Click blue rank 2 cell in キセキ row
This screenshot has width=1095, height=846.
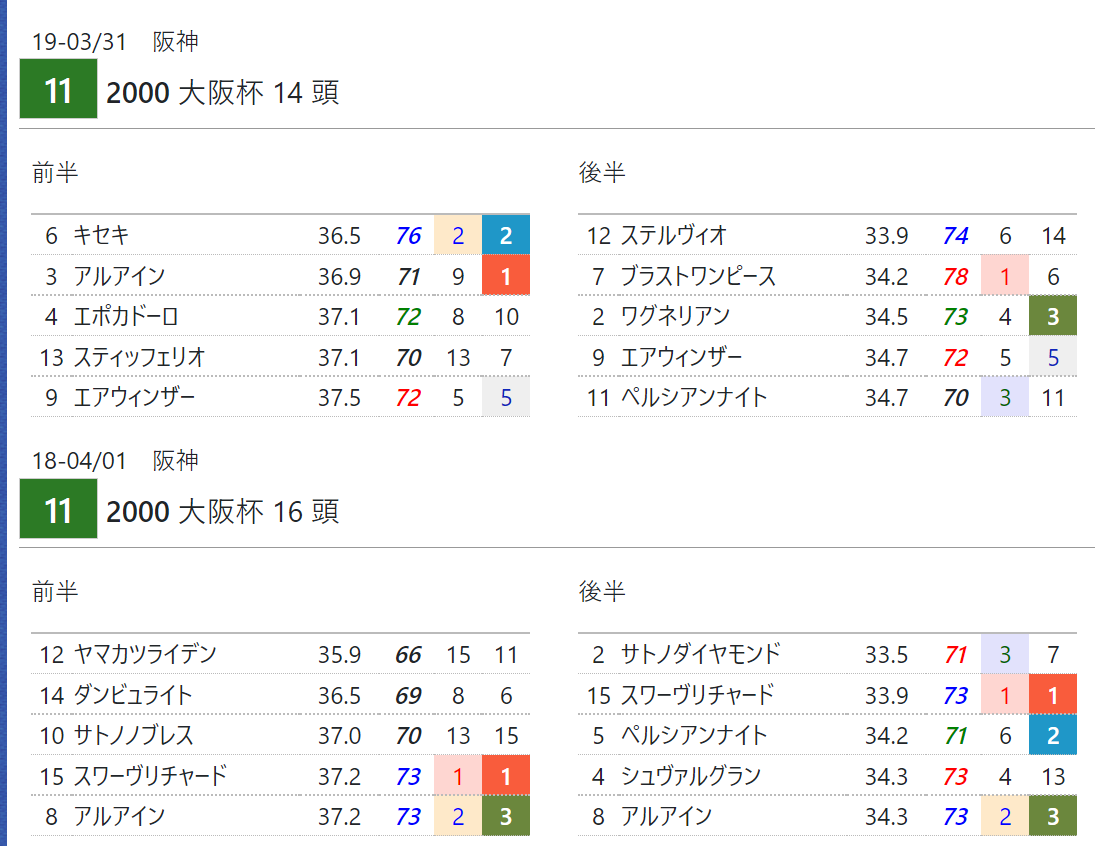pyautogui.click(x=506, y=235)
